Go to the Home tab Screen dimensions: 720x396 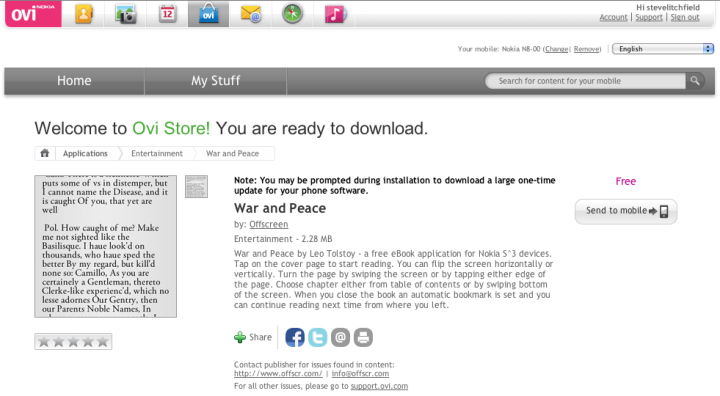pyautogui.click(x=74, y=81)
